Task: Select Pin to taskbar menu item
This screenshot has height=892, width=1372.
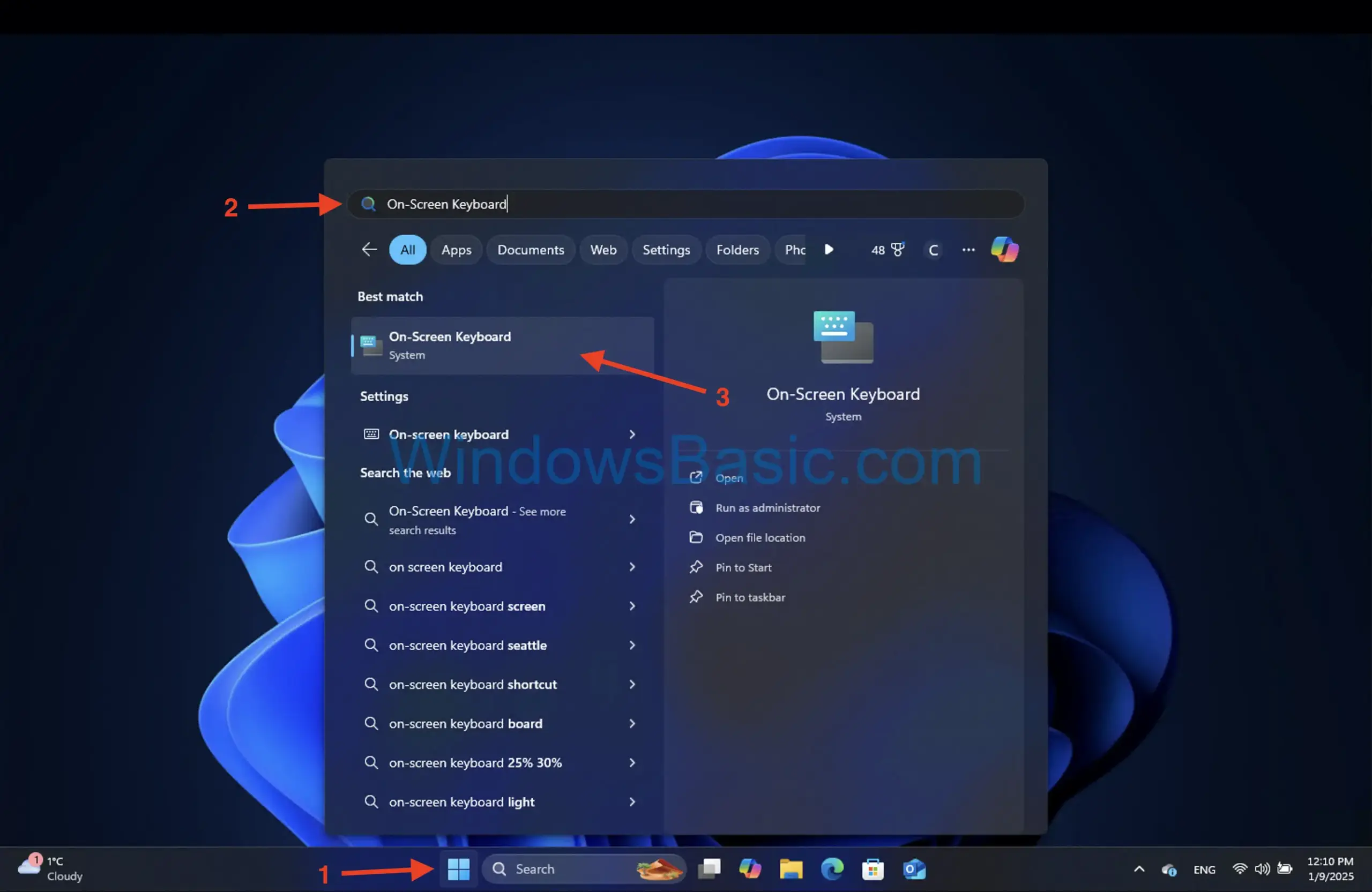Action: point(750,596)
